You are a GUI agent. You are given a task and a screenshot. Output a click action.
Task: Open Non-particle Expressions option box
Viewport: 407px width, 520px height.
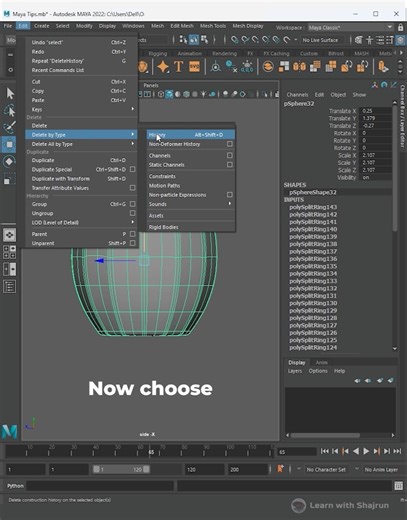click(x=230, y=194)
